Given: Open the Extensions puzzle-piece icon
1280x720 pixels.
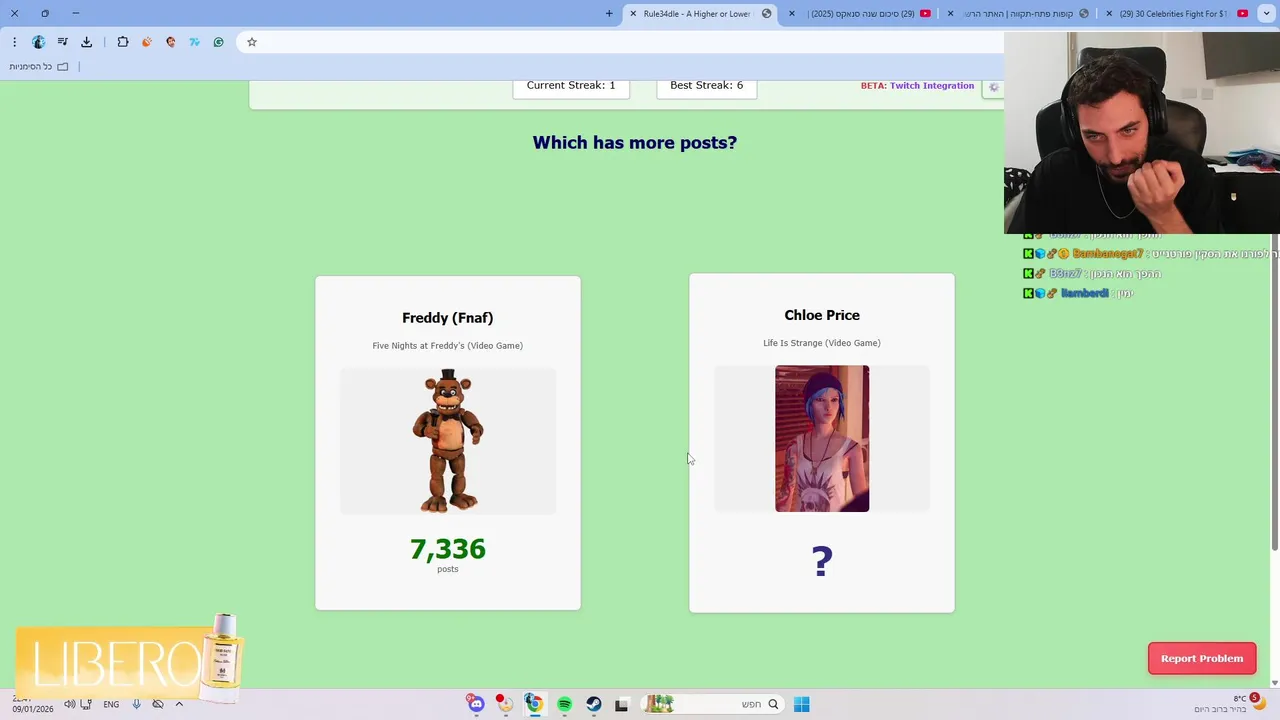Looking at the screenshot, I should tap(122, 42).
